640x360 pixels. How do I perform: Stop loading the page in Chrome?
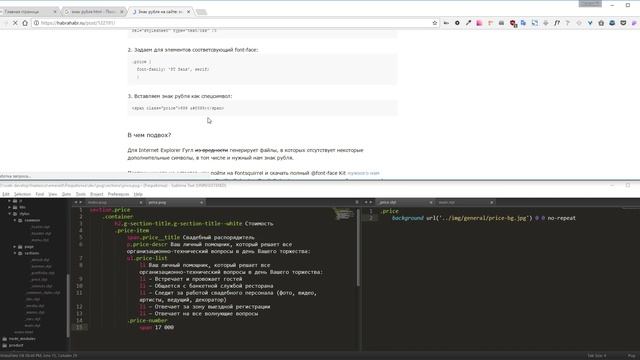pos(15,23)
